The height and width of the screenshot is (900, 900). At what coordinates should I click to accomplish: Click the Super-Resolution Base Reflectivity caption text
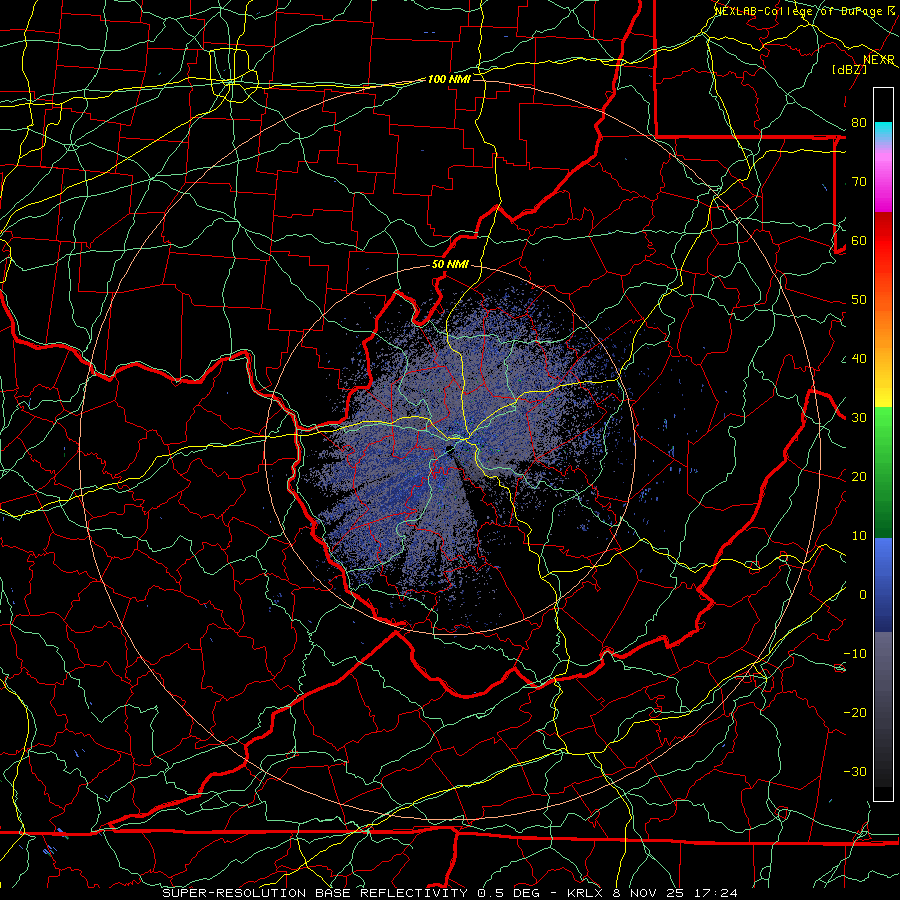450,893
